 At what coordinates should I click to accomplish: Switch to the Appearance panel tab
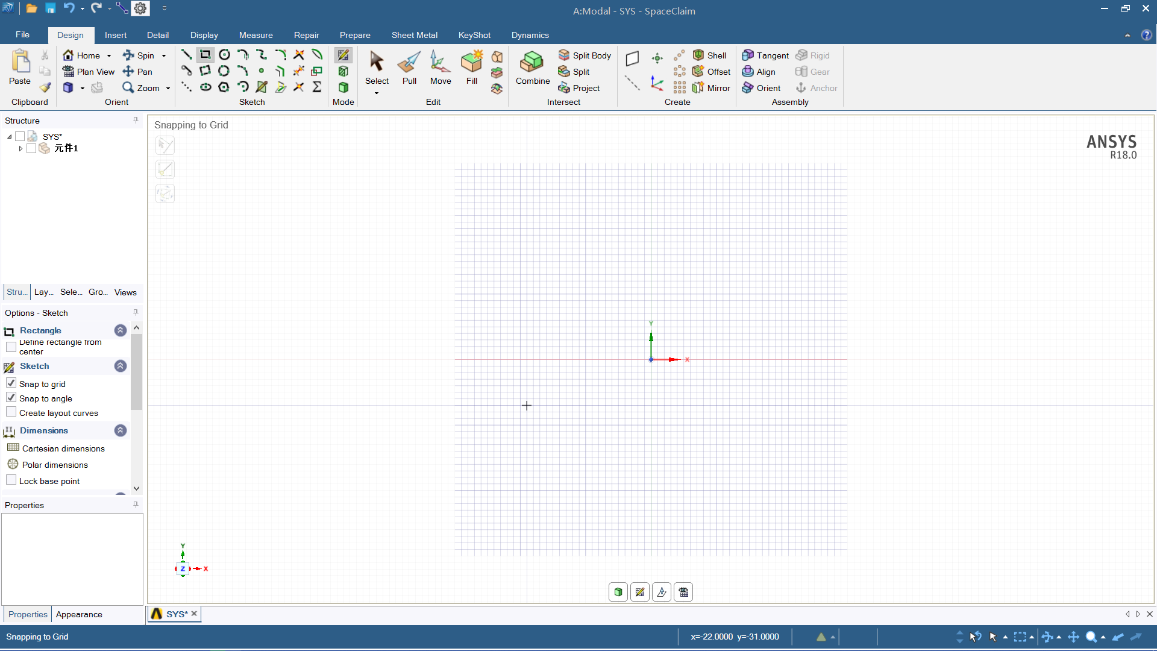tap(79, 614)
